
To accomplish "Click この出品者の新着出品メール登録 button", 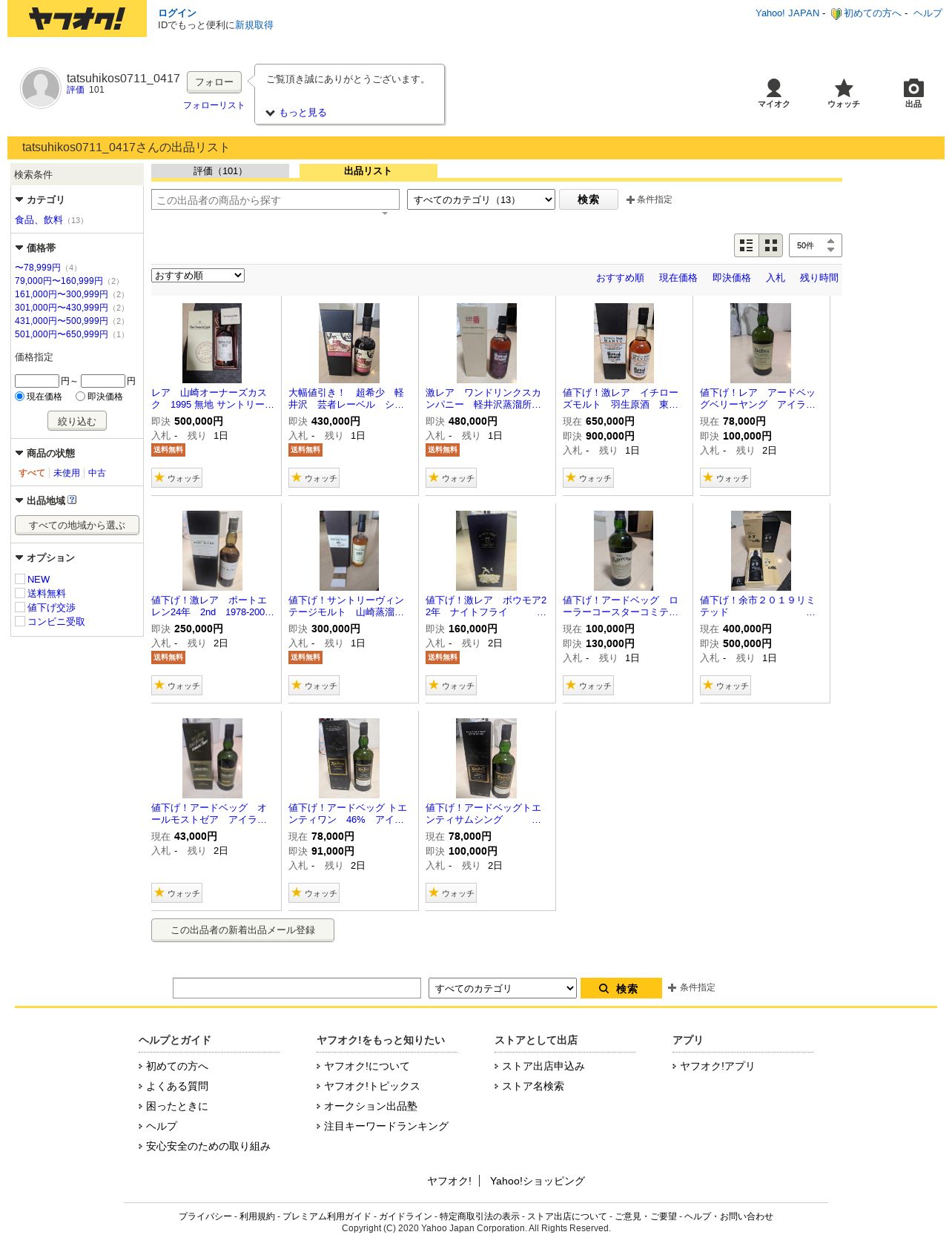I will pyautogui.click(x=242, y=930).
